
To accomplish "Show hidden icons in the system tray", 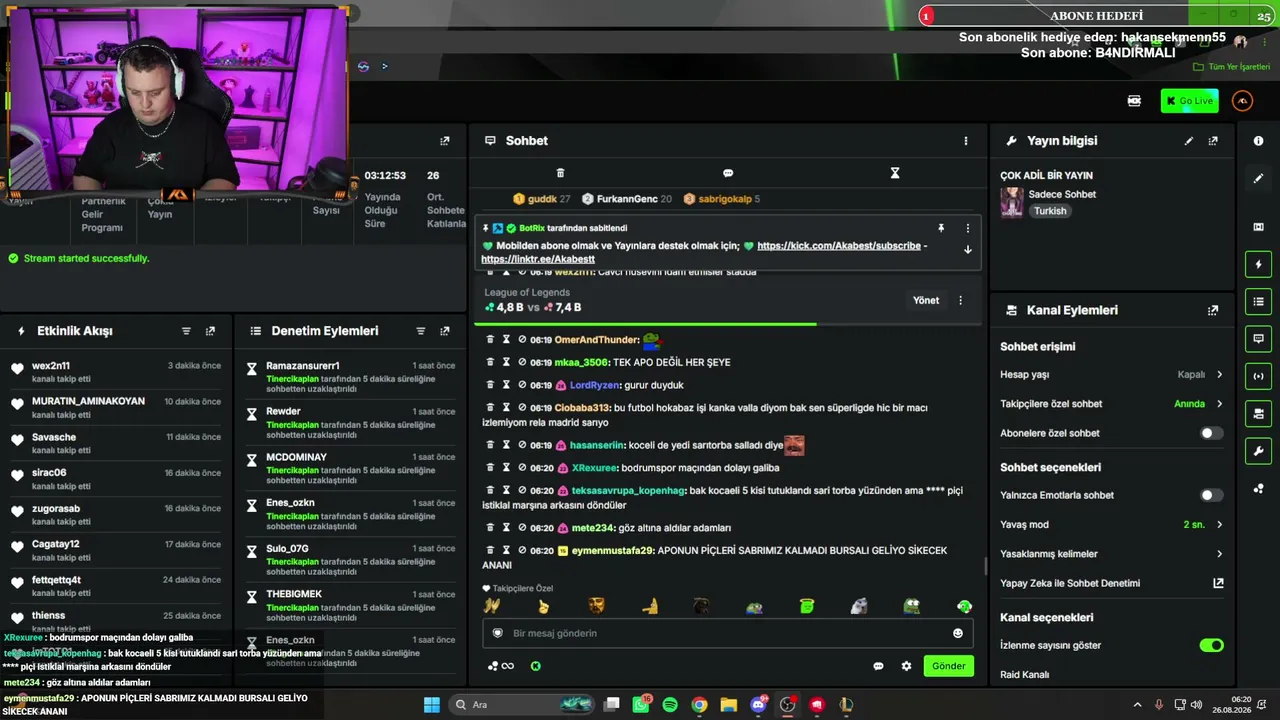I will coord(1137,705).
